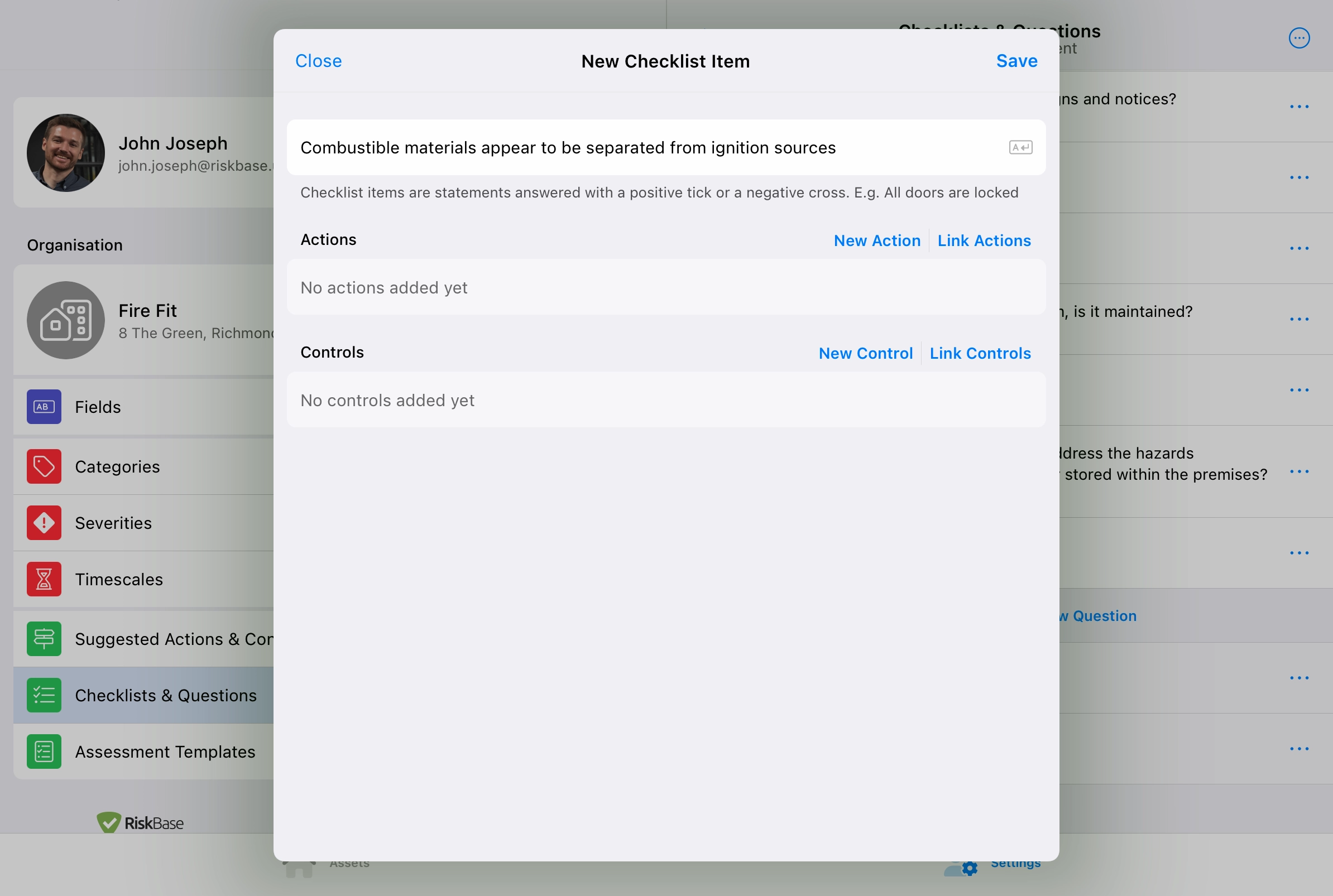
Task: Open the Categories section
Action: tap(117, 465)
